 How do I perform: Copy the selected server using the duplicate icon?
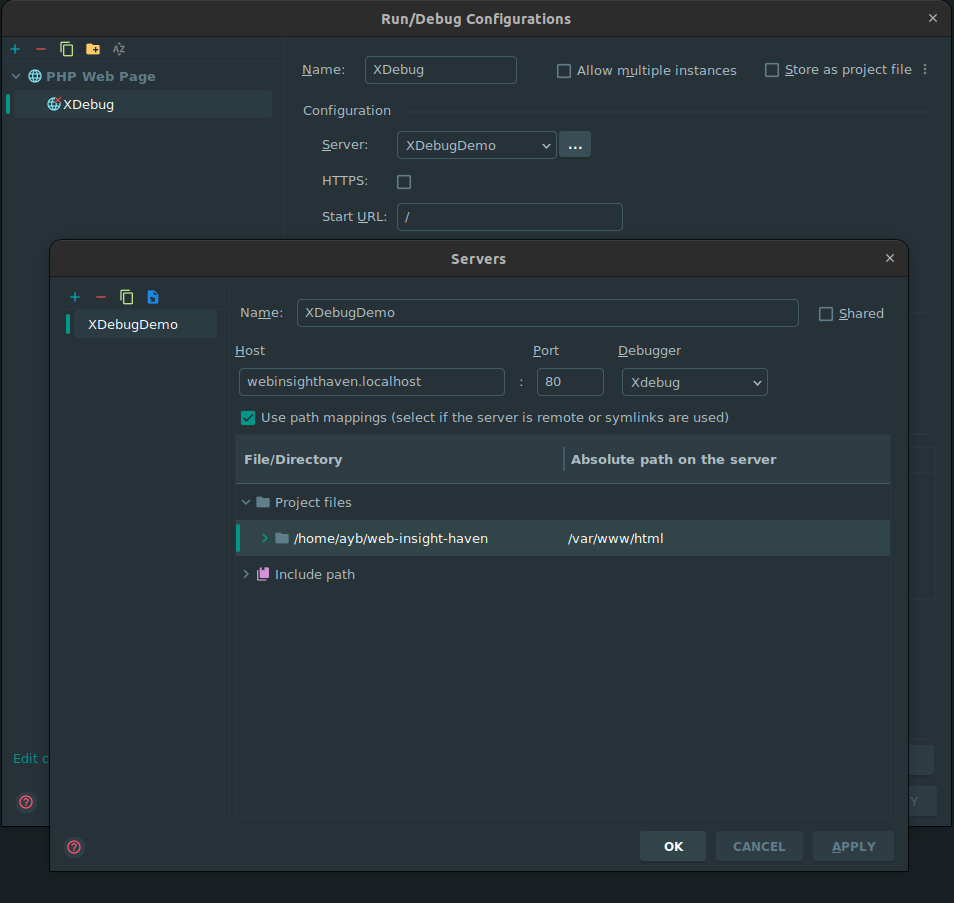pos(127,297)
